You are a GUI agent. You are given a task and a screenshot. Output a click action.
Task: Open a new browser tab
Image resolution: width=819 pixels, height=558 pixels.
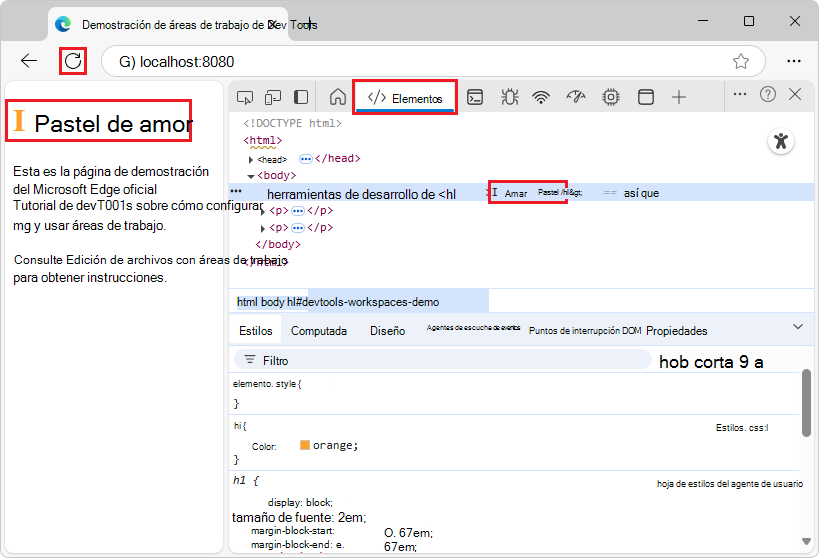tap(309, 24)
